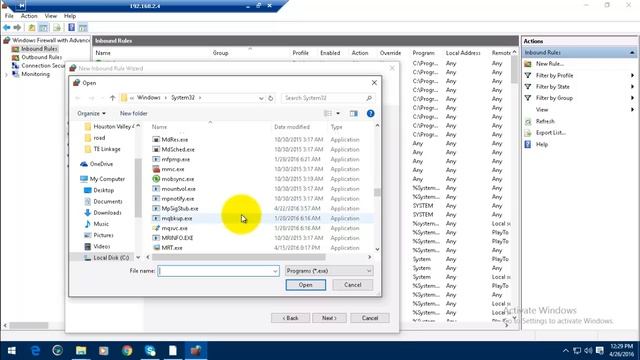Click the up-folder arrow in Open dialog

(112, 98)
